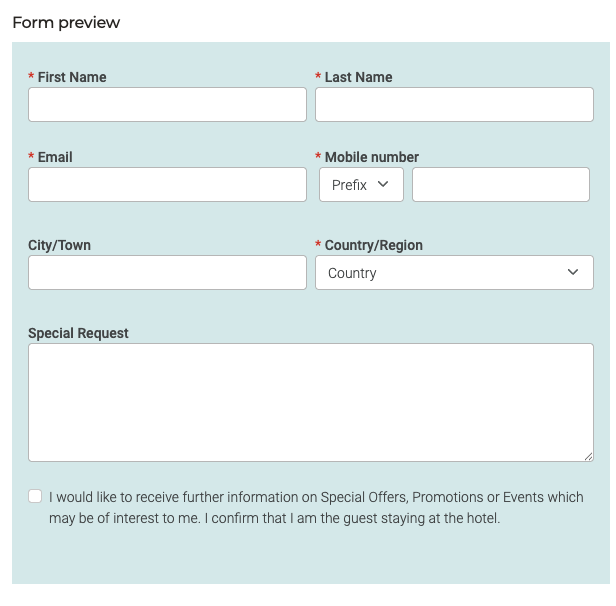Image resolution: width=616 pixels, height=606 pixels.
Task: Click the Country/Region label
Action: (x=374, y=245)
